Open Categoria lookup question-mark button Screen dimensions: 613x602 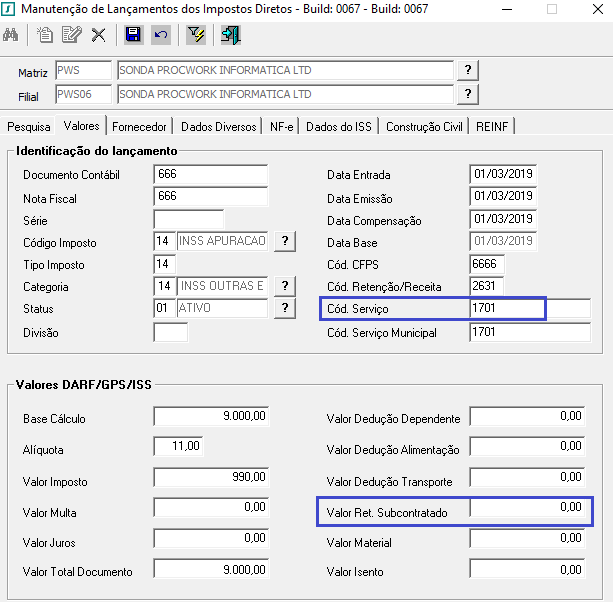point(285,286)
